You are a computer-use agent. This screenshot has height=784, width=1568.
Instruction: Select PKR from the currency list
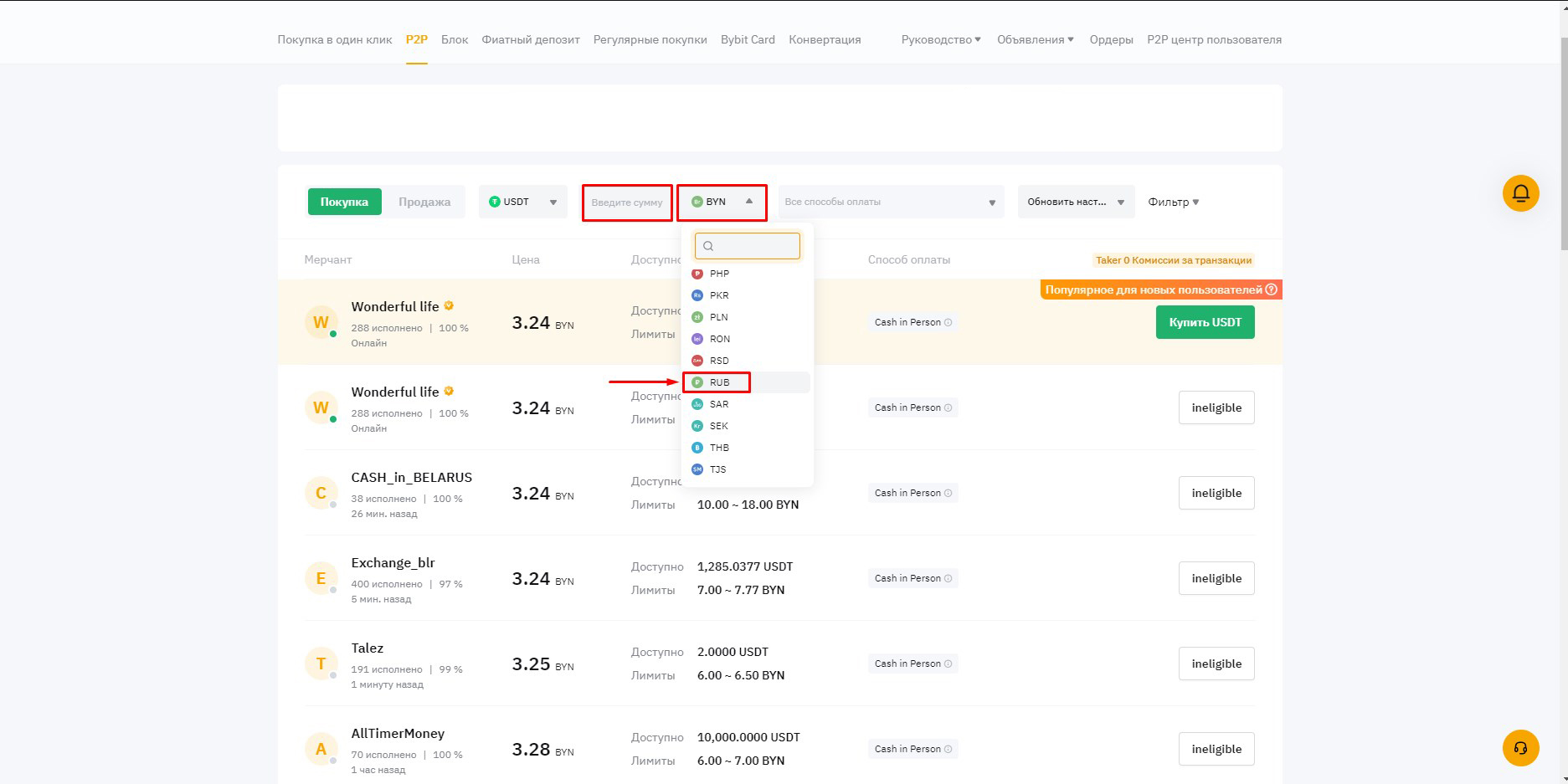coord(746,295)
